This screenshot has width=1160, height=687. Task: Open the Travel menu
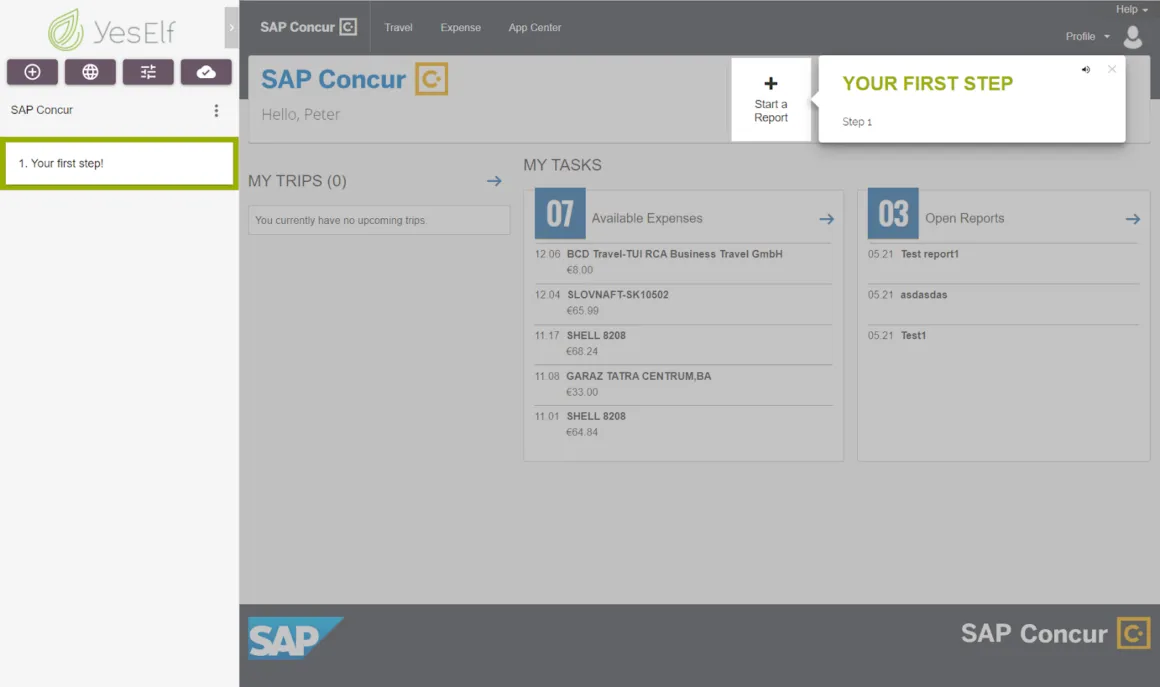click(398, 27)
